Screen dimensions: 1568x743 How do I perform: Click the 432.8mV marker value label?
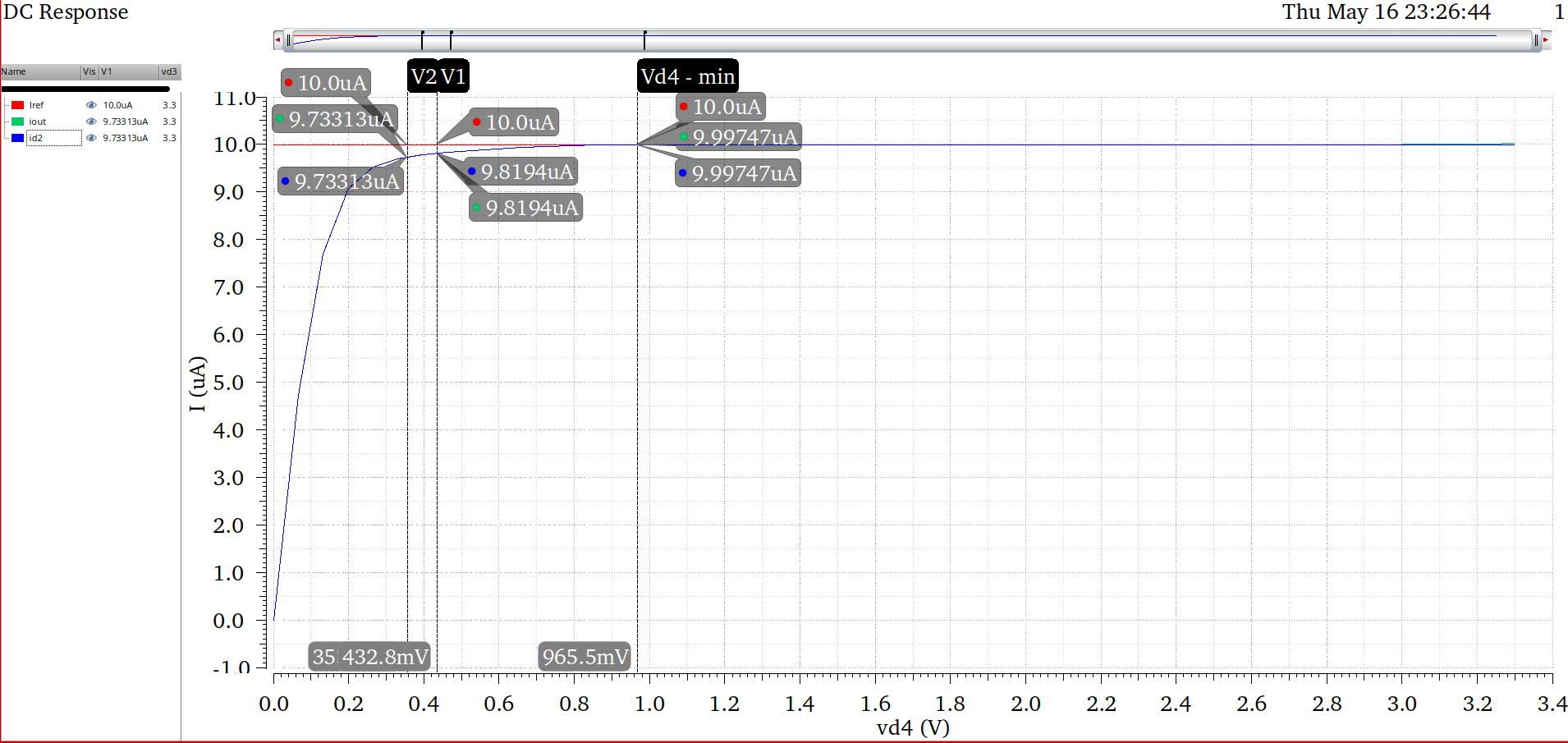385,657
